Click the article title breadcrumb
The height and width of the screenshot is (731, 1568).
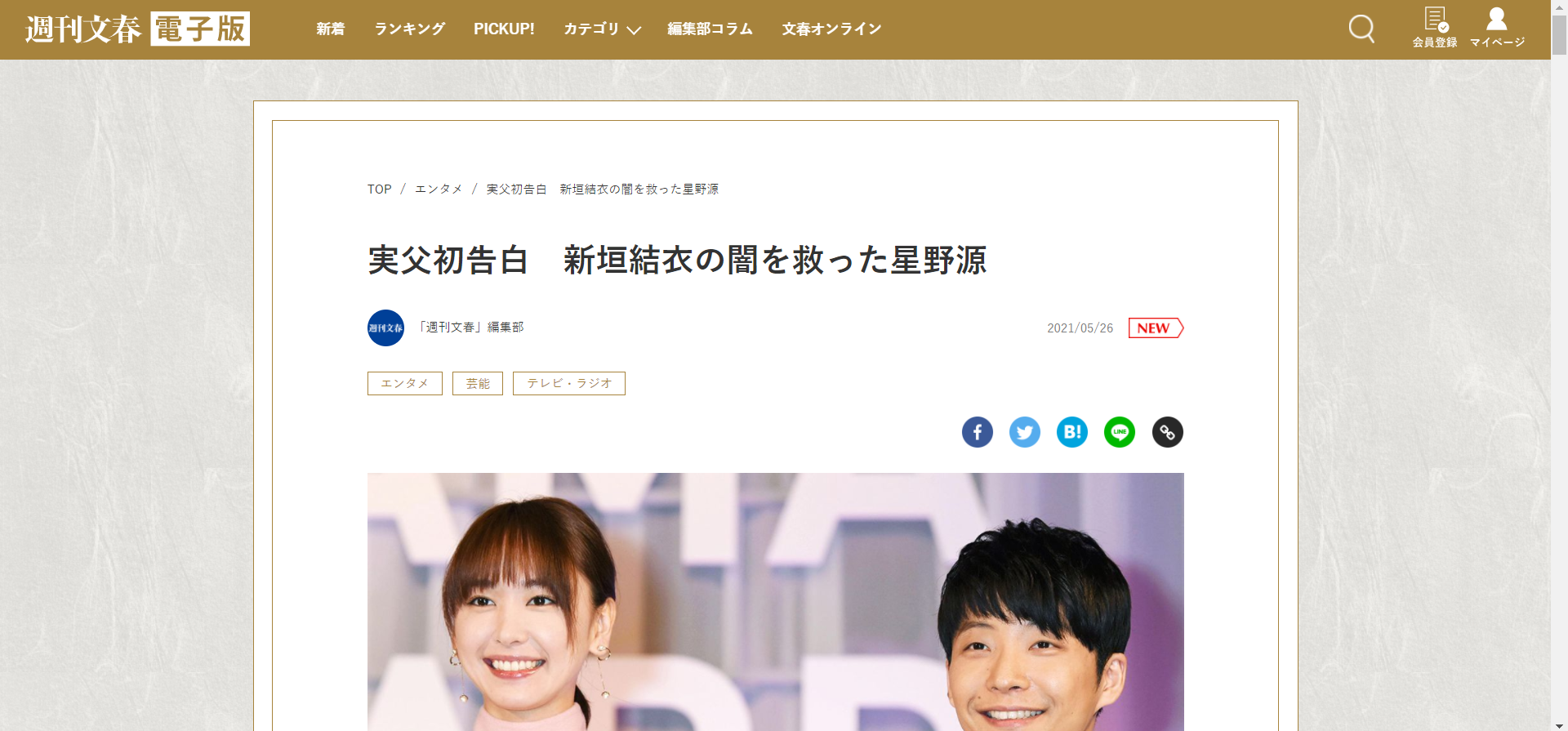(603, 189)
